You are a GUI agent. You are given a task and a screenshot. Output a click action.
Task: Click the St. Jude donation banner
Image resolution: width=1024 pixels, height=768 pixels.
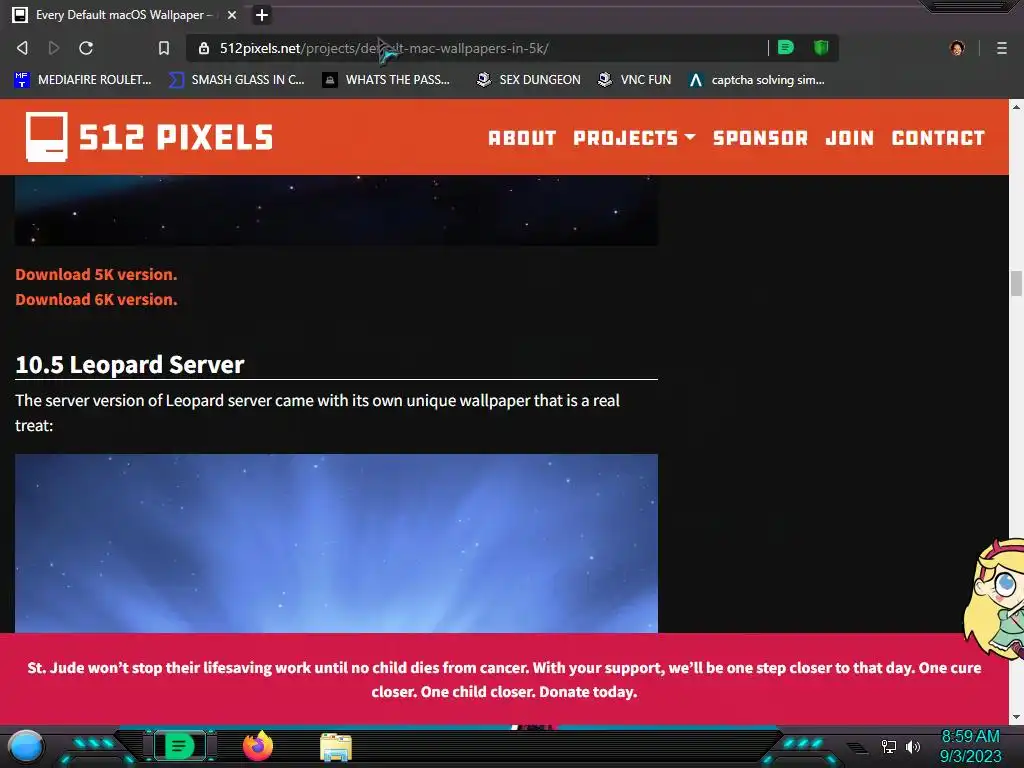coord(504,679)
